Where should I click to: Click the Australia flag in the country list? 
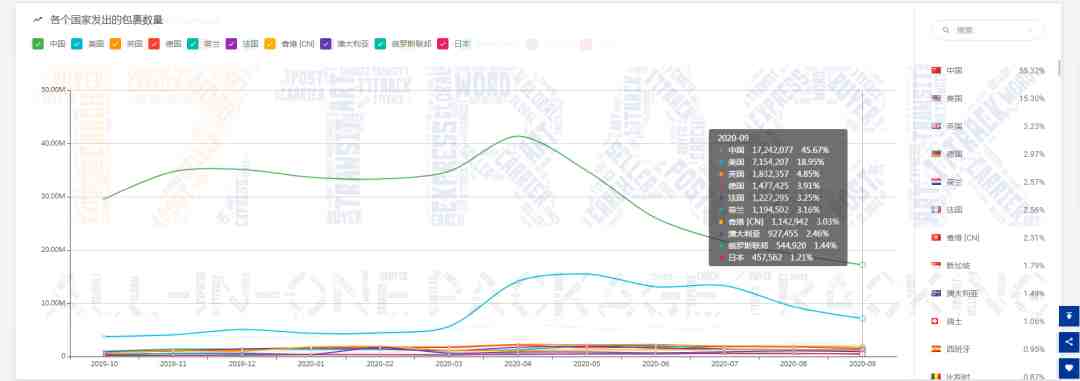935,293
